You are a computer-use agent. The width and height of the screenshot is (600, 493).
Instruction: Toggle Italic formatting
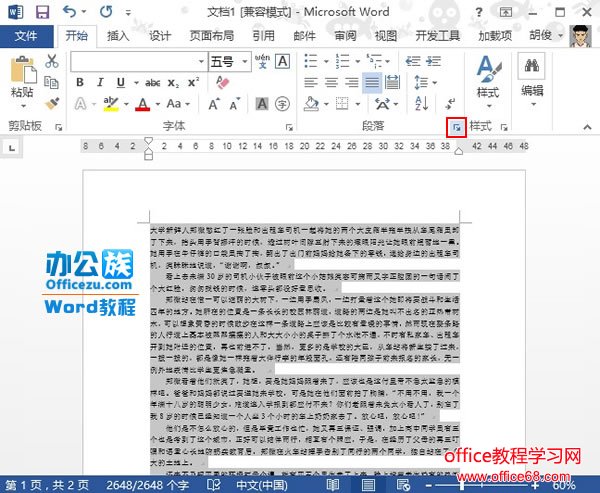tap(100, 82)
